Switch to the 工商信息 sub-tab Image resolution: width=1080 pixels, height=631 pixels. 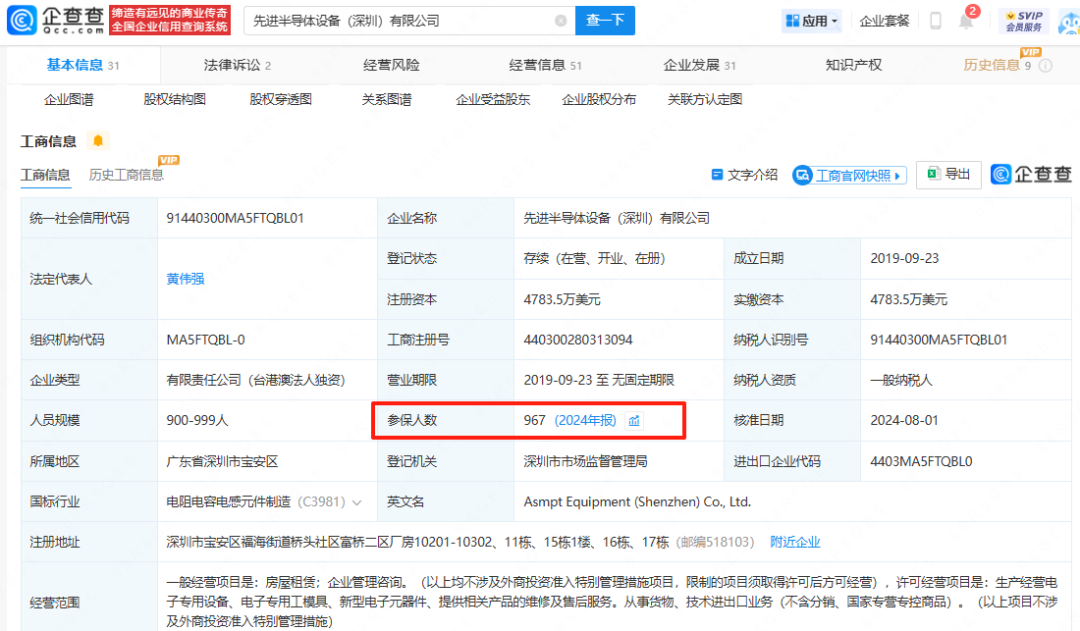(x=45, y=174)
